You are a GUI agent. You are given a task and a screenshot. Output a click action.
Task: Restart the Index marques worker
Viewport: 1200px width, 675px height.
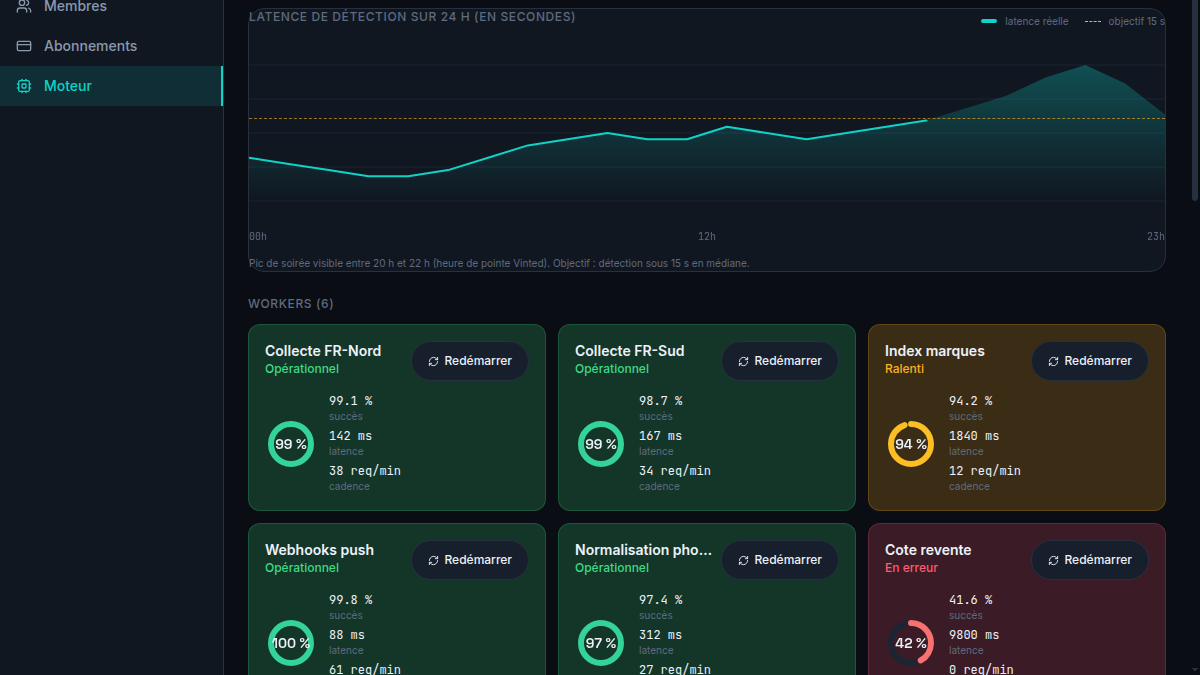[x=1090, y=361]
